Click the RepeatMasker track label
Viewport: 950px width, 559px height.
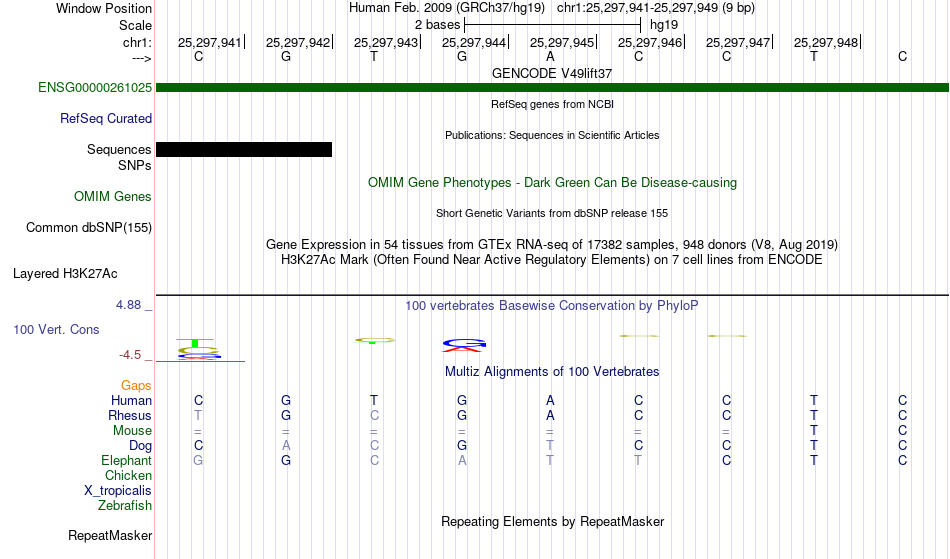(110, 535)
